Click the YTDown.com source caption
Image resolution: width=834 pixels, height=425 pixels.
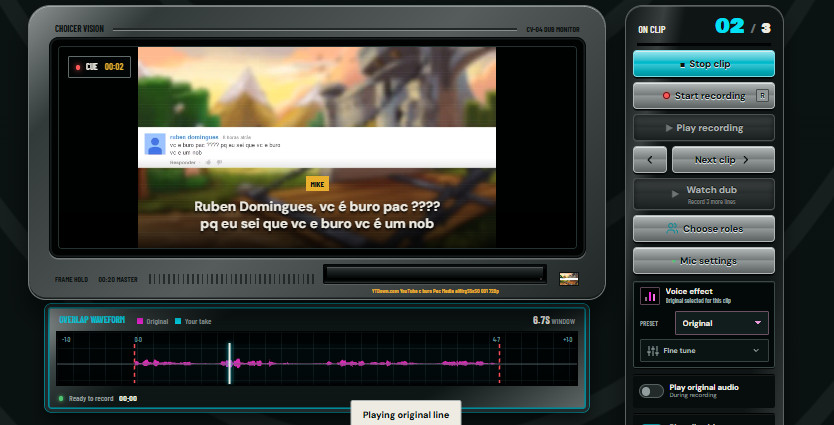[435, 291]
